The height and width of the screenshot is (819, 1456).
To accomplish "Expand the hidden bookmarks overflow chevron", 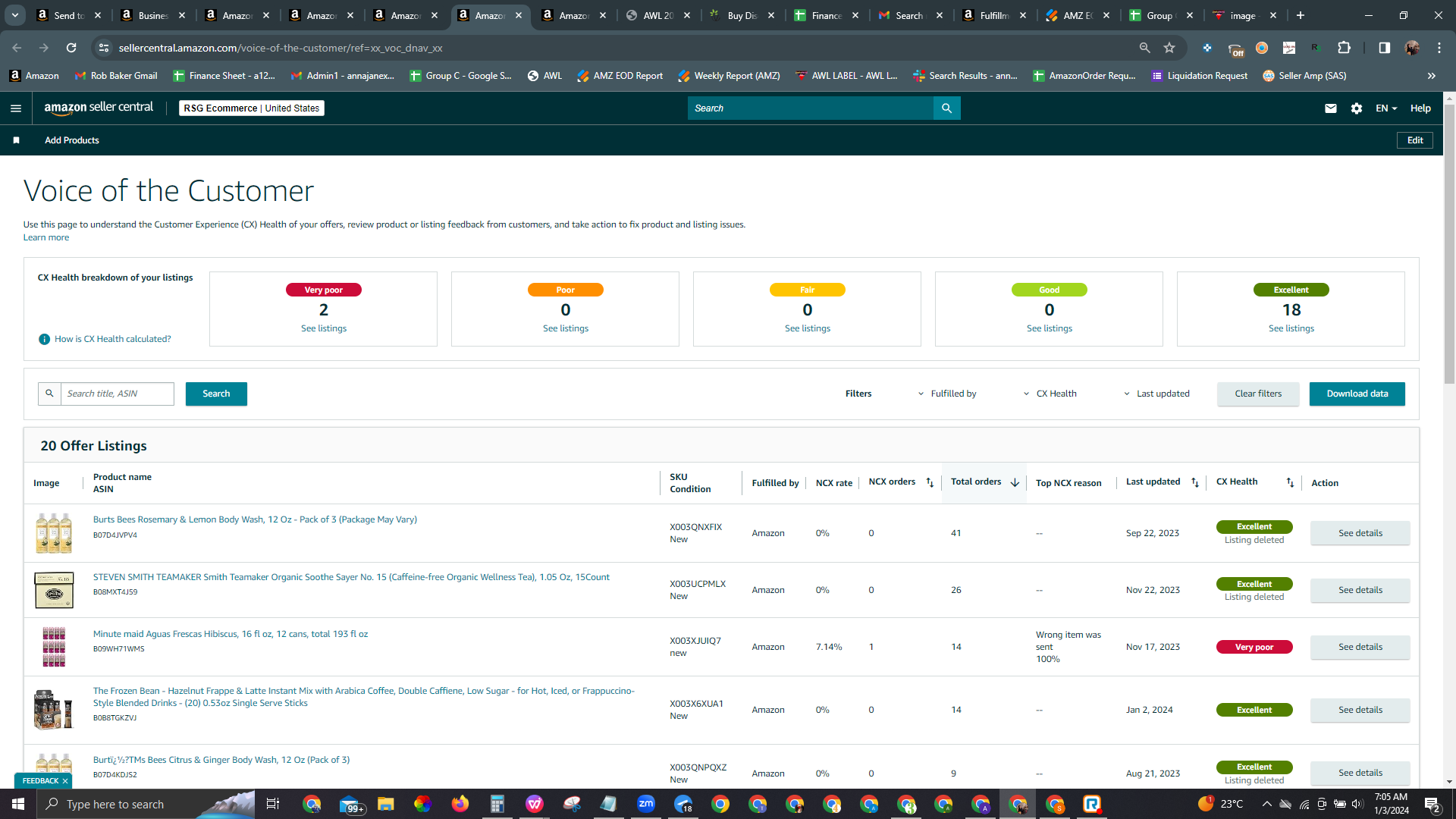I will click(x=1432, y=76).
